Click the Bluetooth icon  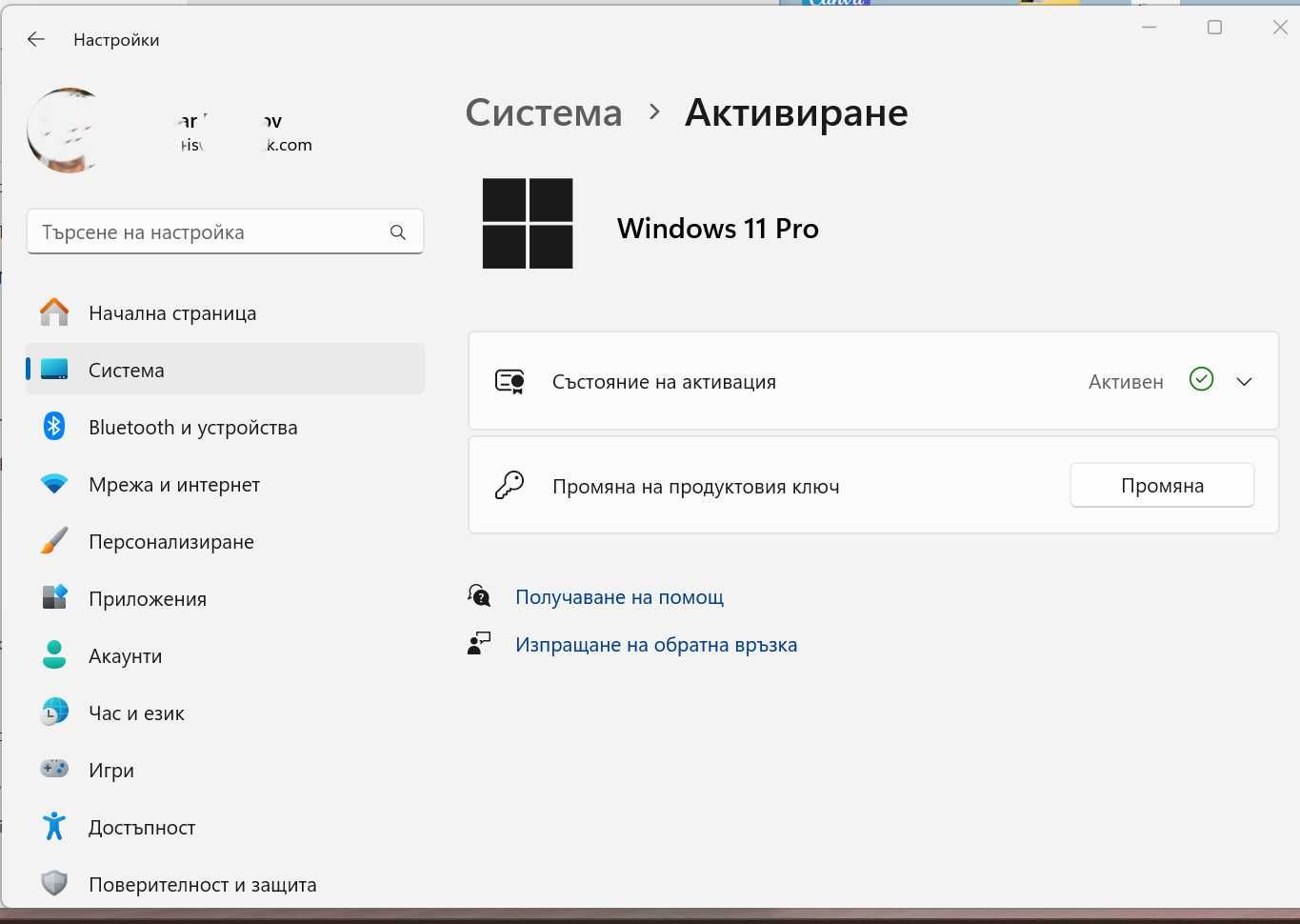(x=54, y=427)
